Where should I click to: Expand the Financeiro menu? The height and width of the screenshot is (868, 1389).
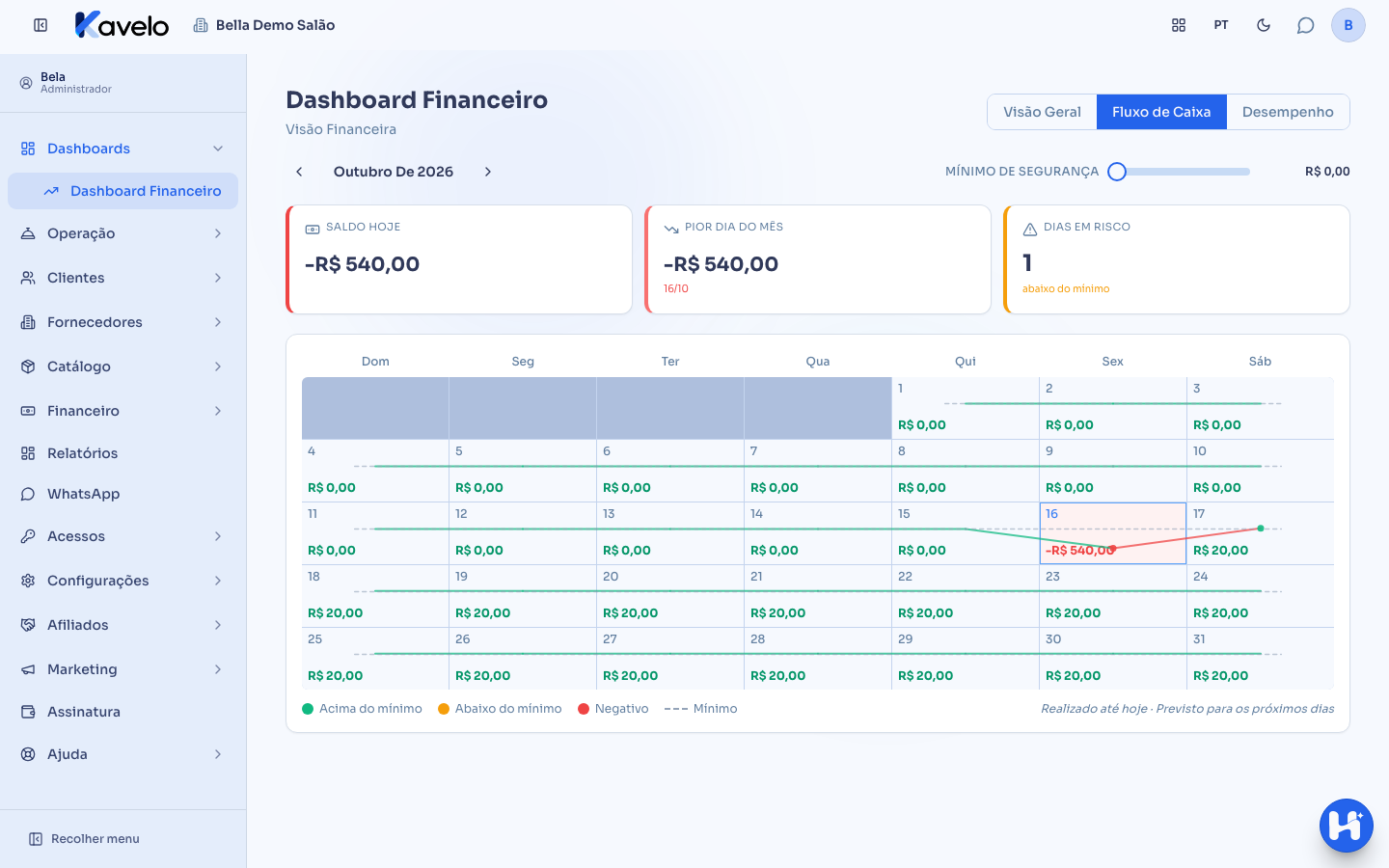point(123,411)
